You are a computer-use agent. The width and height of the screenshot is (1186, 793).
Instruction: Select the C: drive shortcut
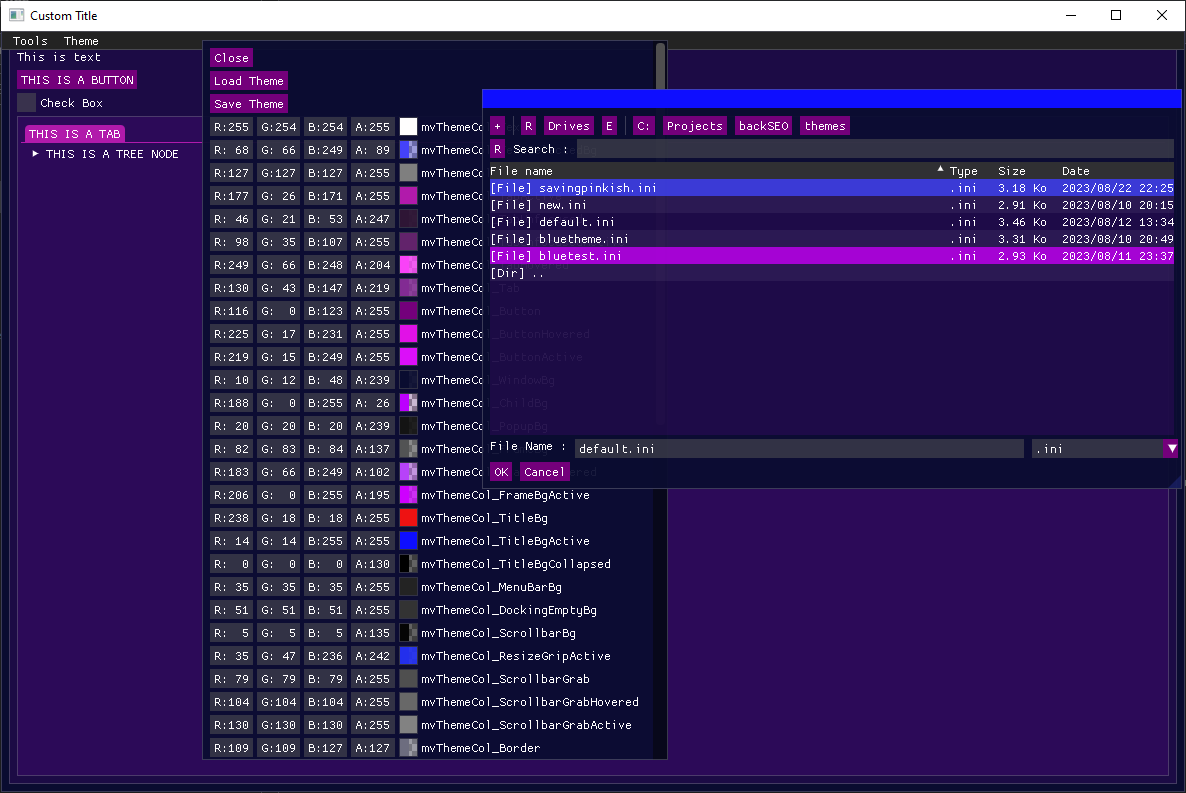644,126
